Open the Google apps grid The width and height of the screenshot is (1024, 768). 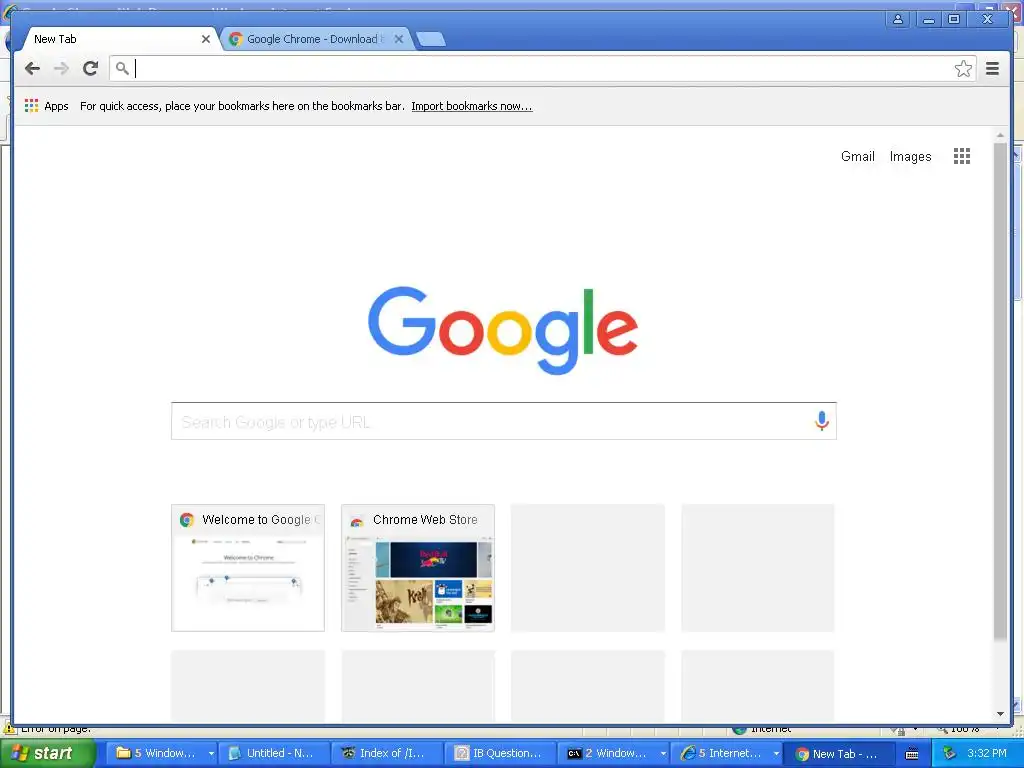961,156
